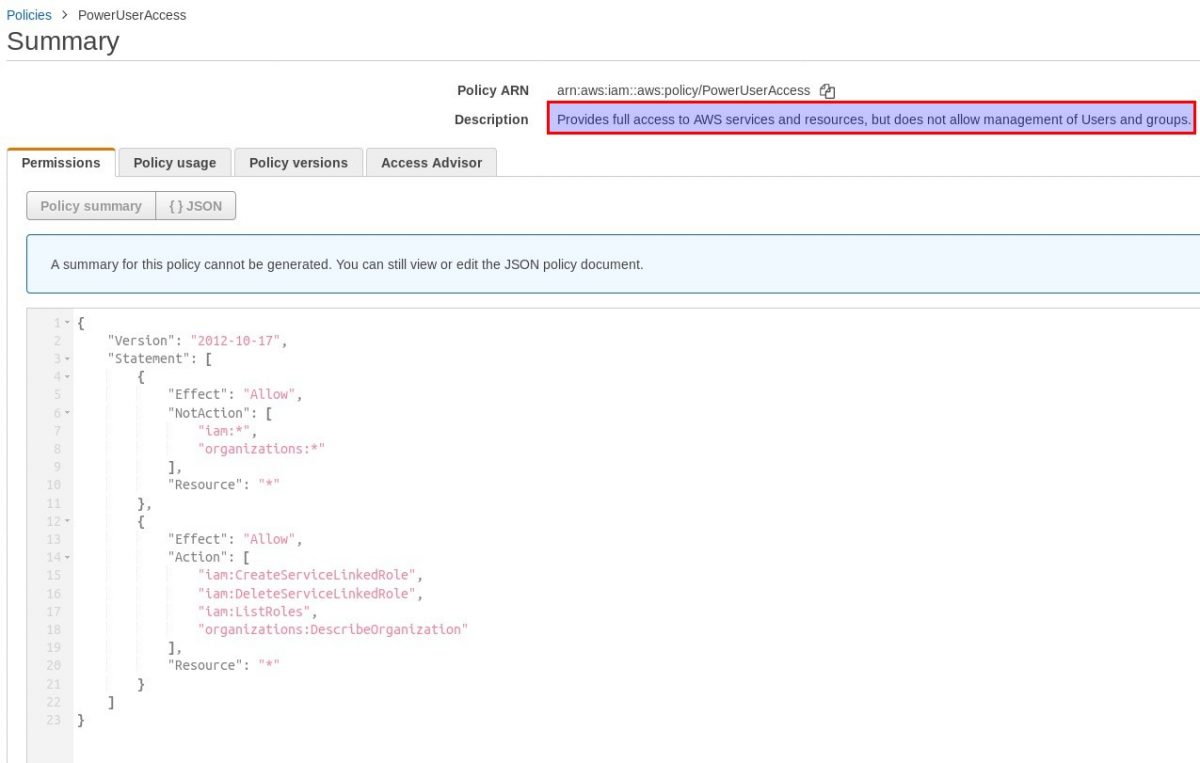Open the Policy usage tab
The image size is (1200, 763).
click(x=174, y=163)
